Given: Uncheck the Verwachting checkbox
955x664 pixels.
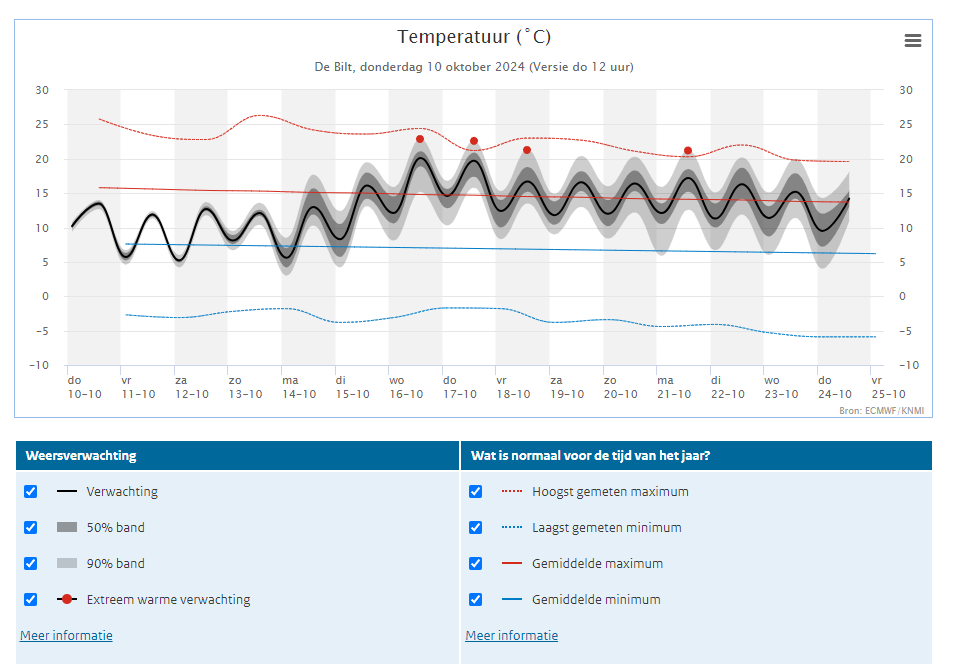Looking at the screenshot, I should click(x=30, y=492).
